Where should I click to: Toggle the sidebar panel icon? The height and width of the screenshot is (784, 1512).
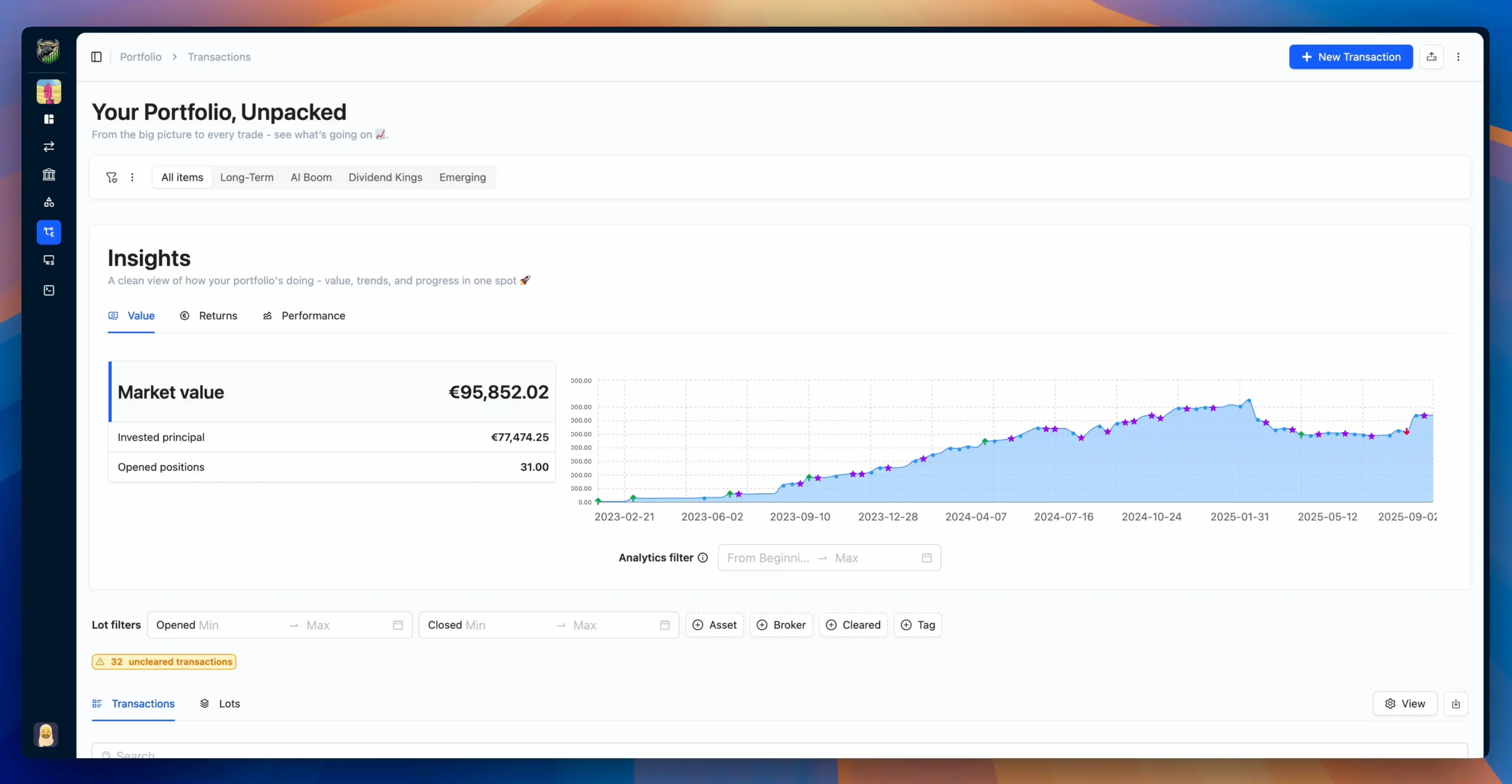(96, 57)
